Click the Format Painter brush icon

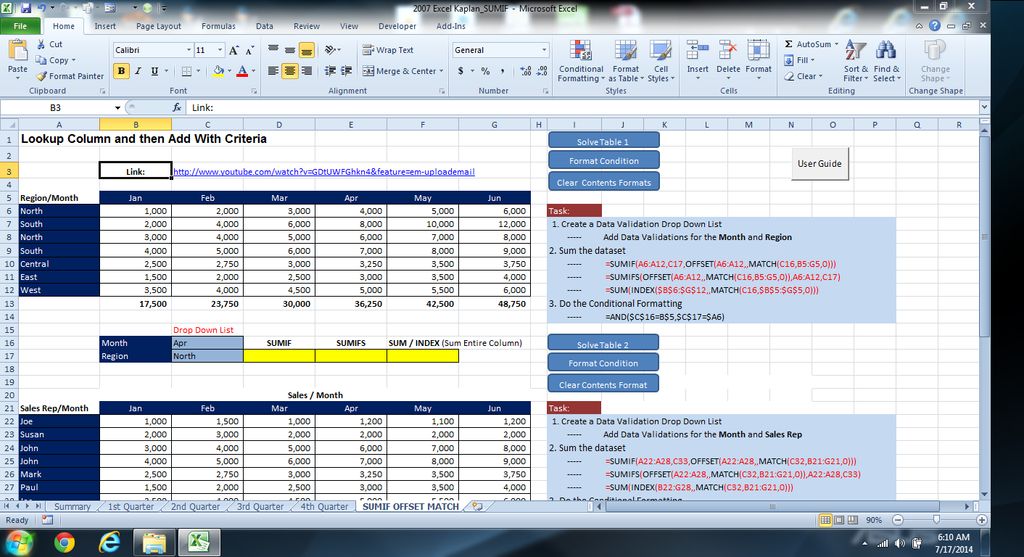[x=42, y=76]
